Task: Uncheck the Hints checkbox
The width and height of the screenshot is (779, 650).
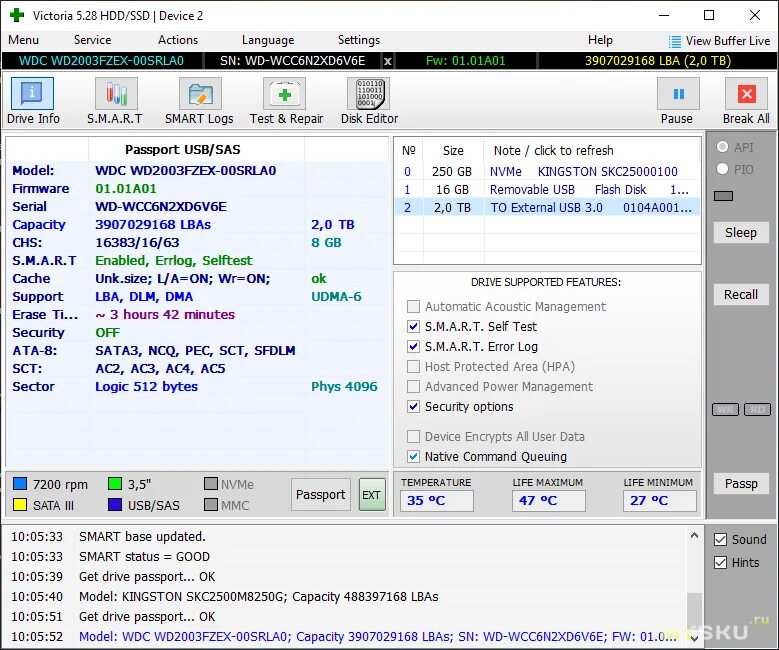Action: coord(720,562)
